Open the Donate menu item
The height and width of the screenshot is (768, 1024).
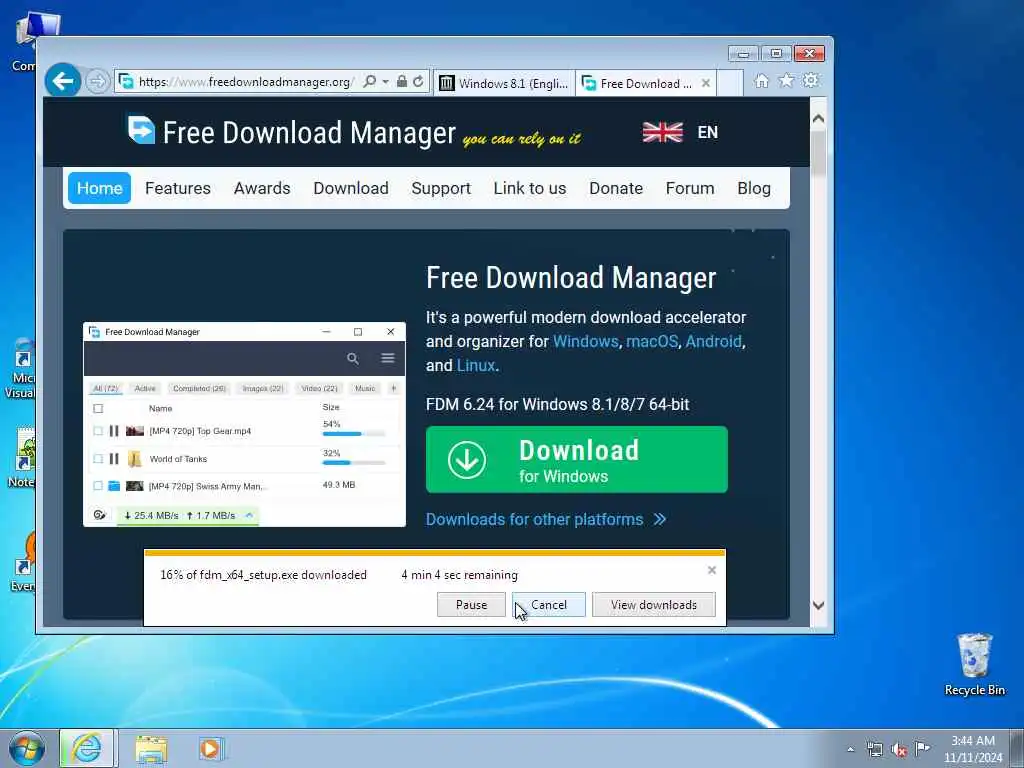616,188
